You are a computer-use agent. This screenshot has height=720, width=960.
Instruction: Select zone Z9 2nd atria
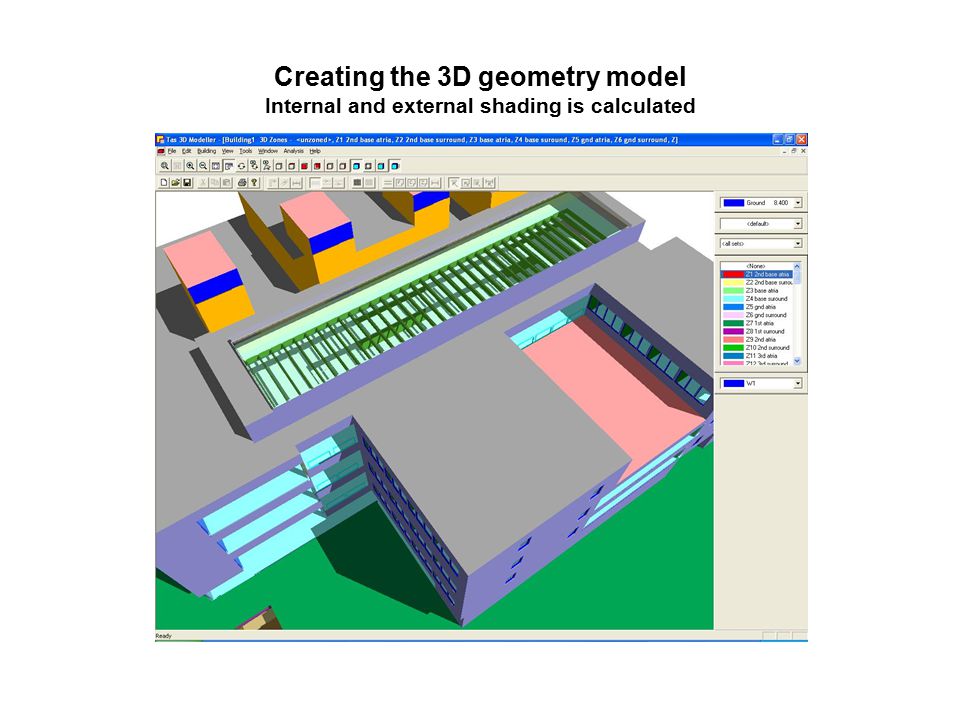pyautogui.click(x=756, y=339)
